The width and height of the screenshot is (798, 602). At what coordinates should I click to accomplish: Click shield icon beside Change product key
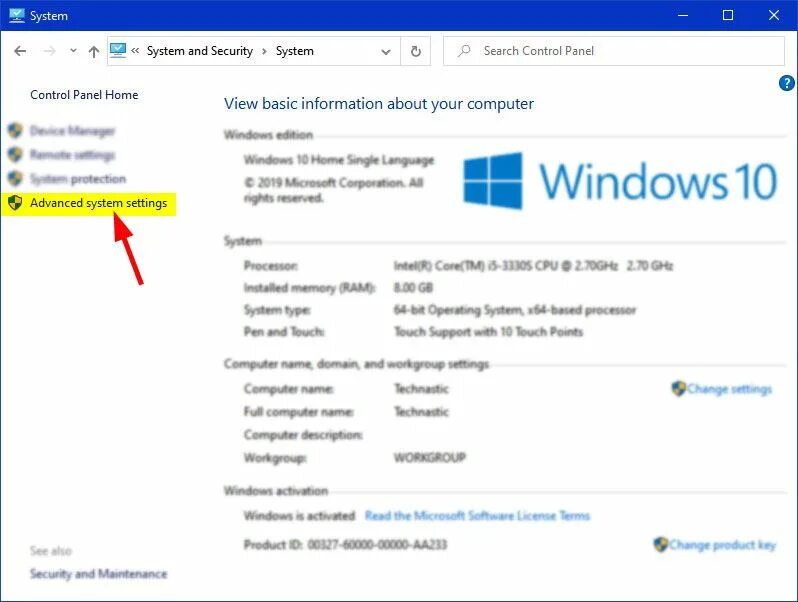tap(661, 544)
